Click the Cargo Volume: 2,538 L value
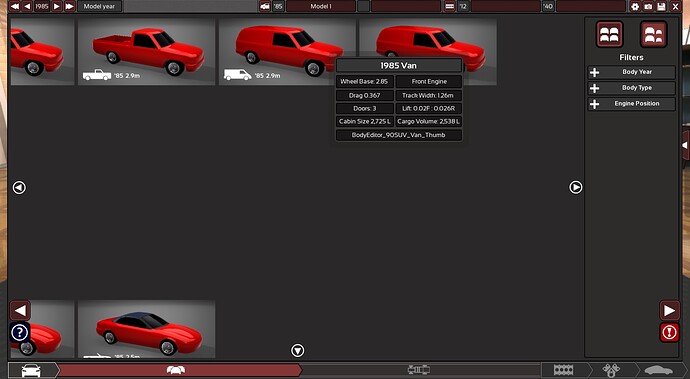 click(x=429, y=121)
